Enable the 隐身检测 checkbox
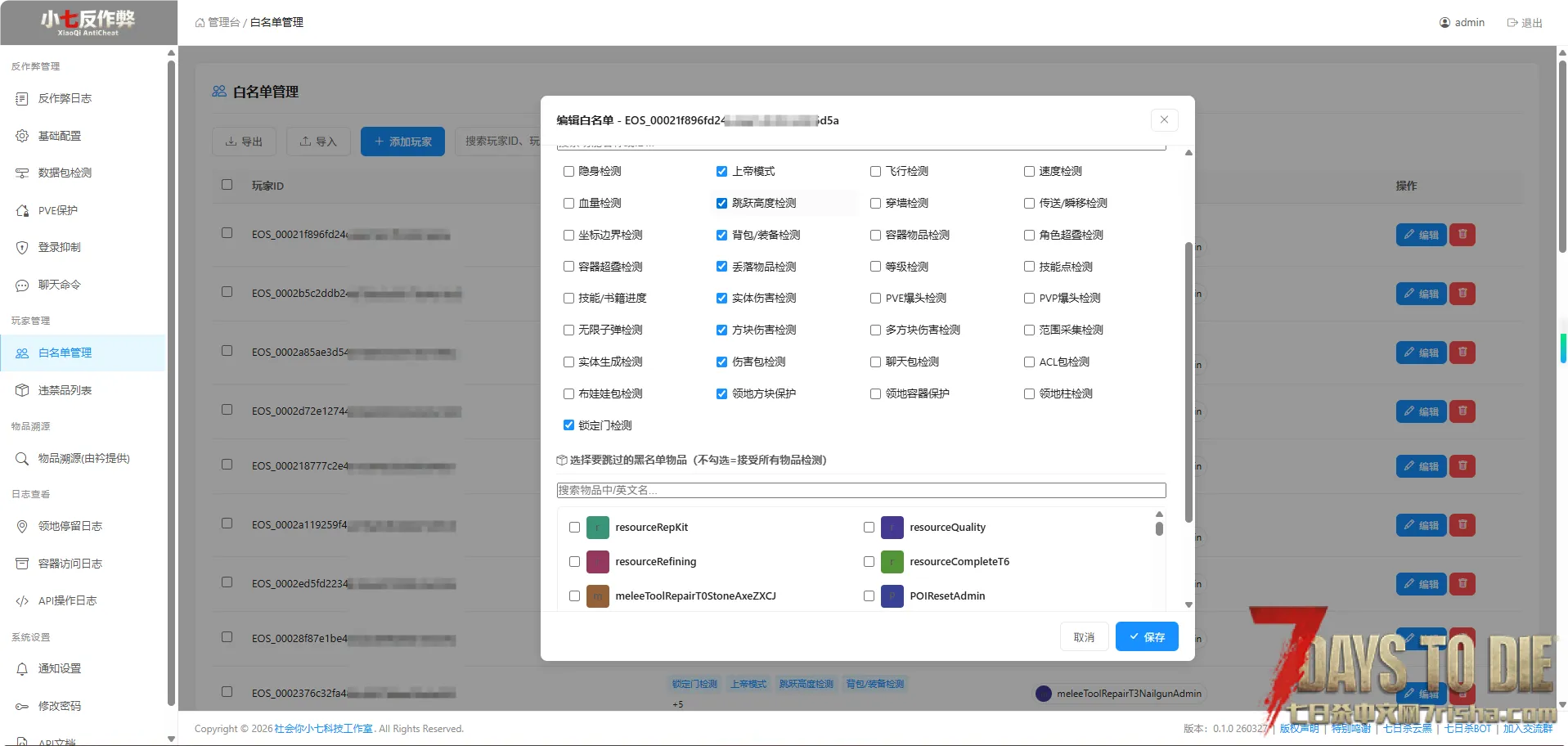The width and height of the screenshot is (1568, 746). coord(568,172)
